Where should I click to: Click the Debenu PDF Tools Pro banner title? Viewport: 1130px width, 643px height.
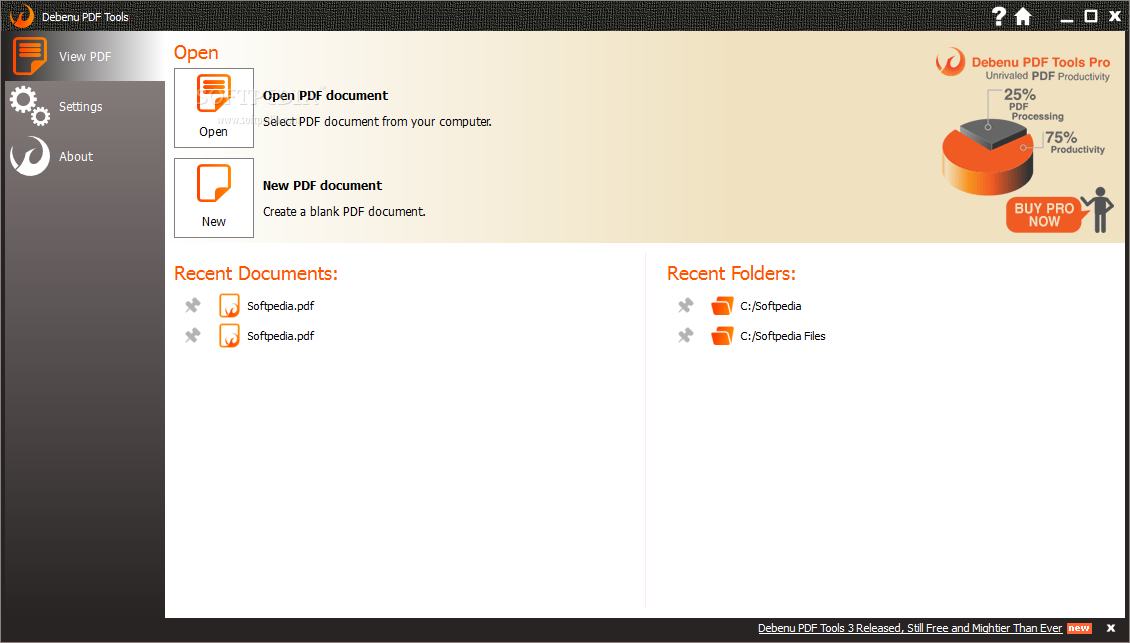[x=1041, y=62]
